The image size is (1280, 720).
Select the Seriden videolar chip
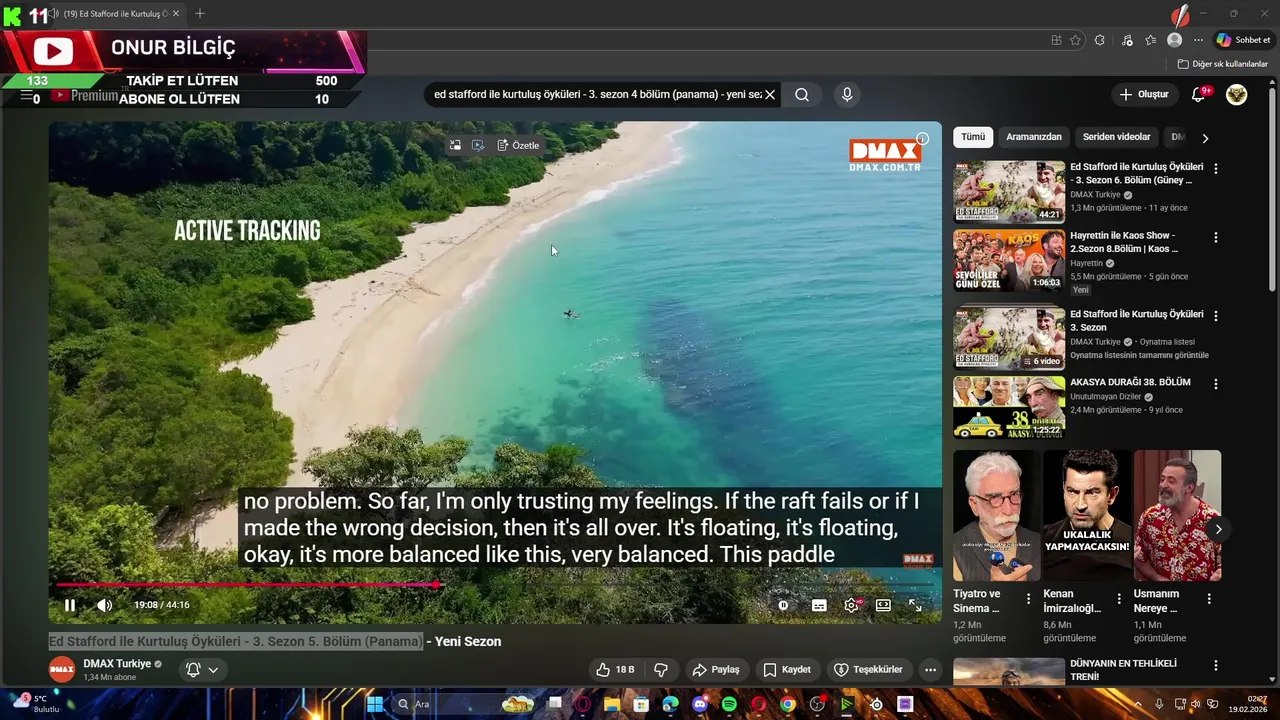coord(1116,137)
